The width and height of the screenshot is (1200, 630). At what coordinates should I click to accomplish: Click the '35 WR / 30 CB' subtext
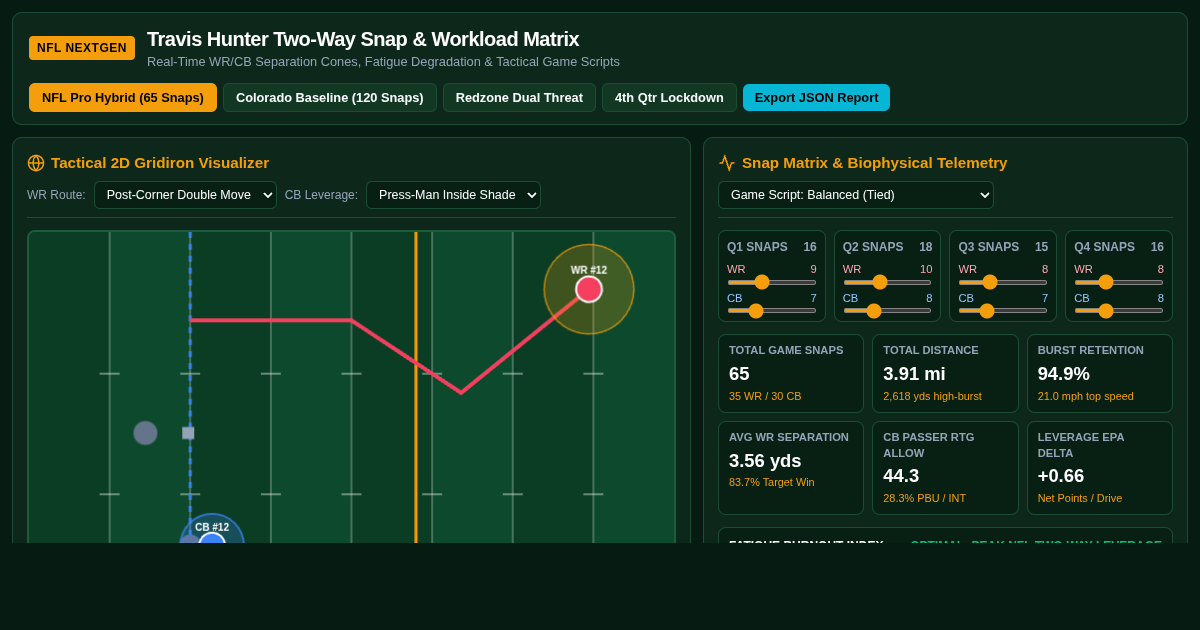point(765,396)
